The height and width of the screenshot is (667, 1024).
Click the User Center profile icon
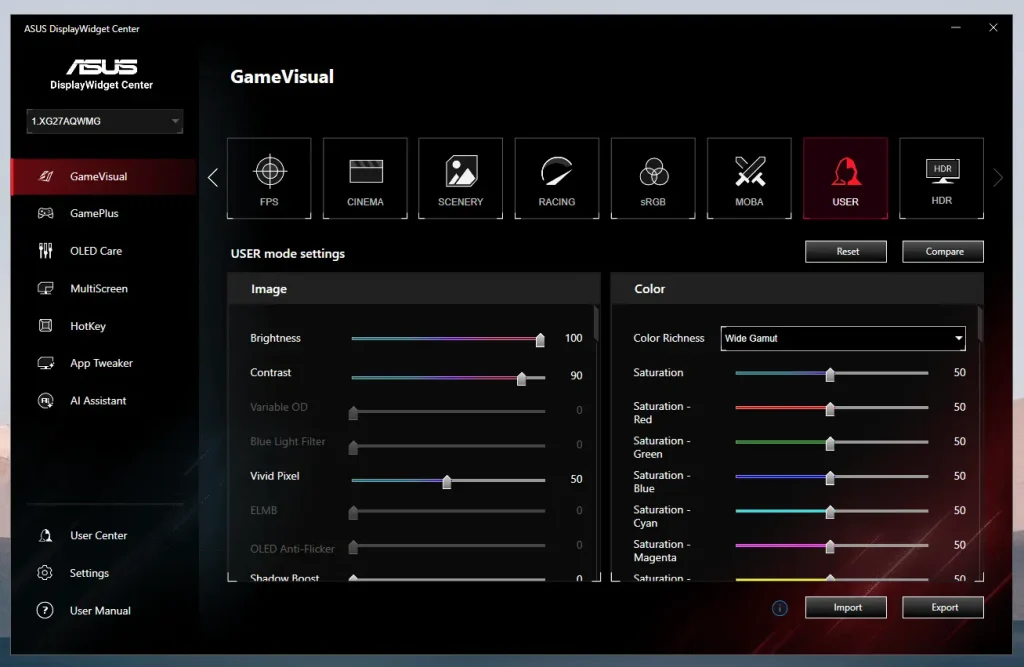coord(46,536)
